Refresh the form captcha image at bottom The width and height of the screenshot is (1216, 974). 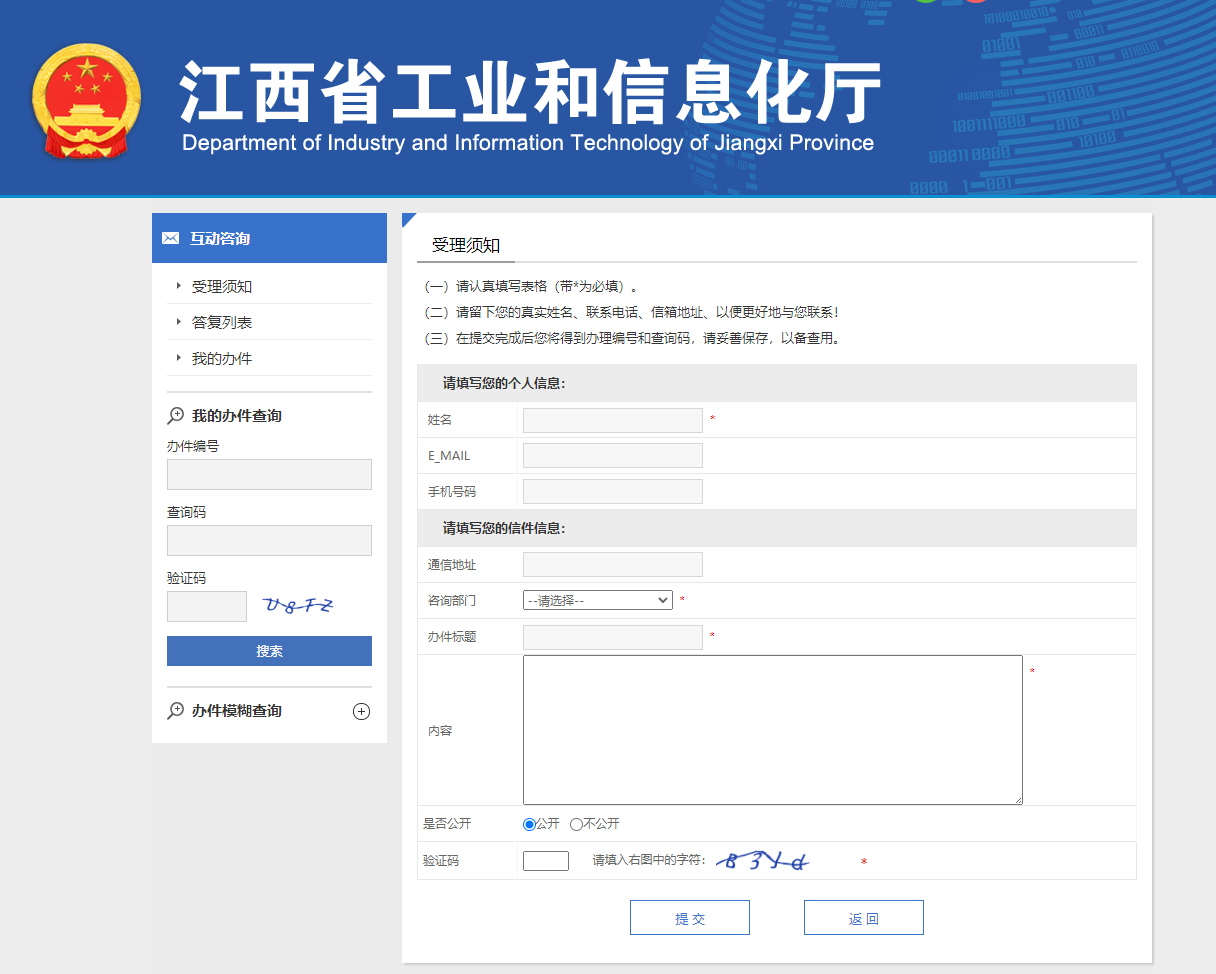pyautogui.click(x=767, y=861)
